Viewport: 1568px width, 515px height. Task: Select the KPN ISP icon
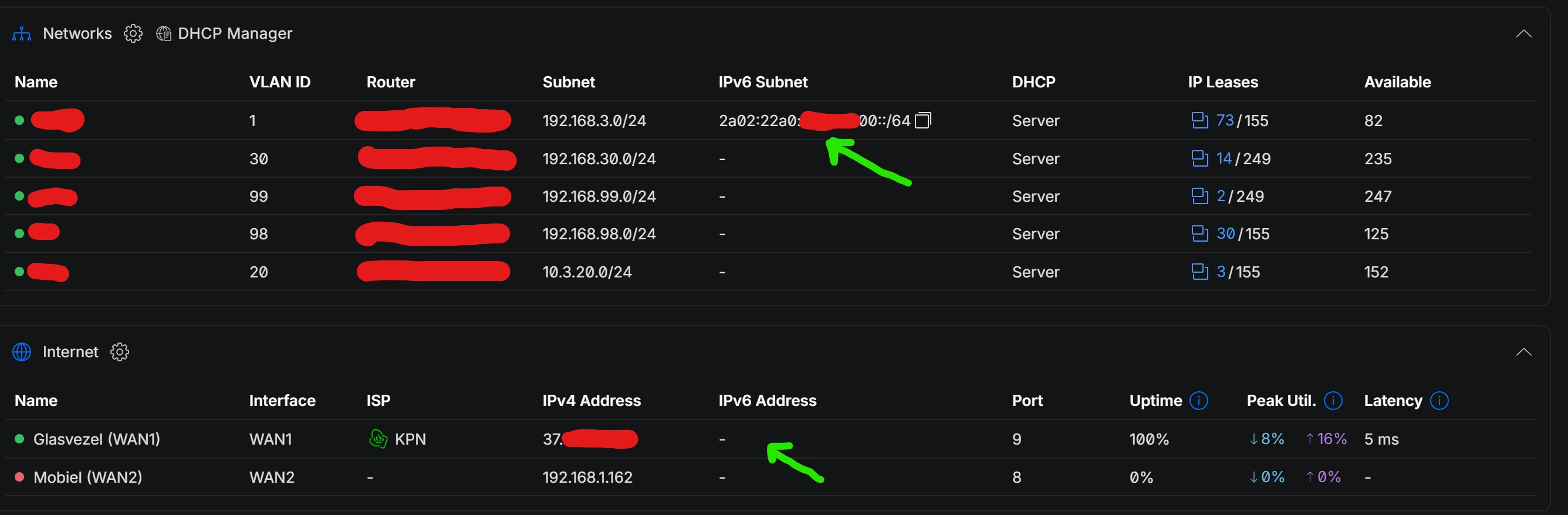click(377, 439)
